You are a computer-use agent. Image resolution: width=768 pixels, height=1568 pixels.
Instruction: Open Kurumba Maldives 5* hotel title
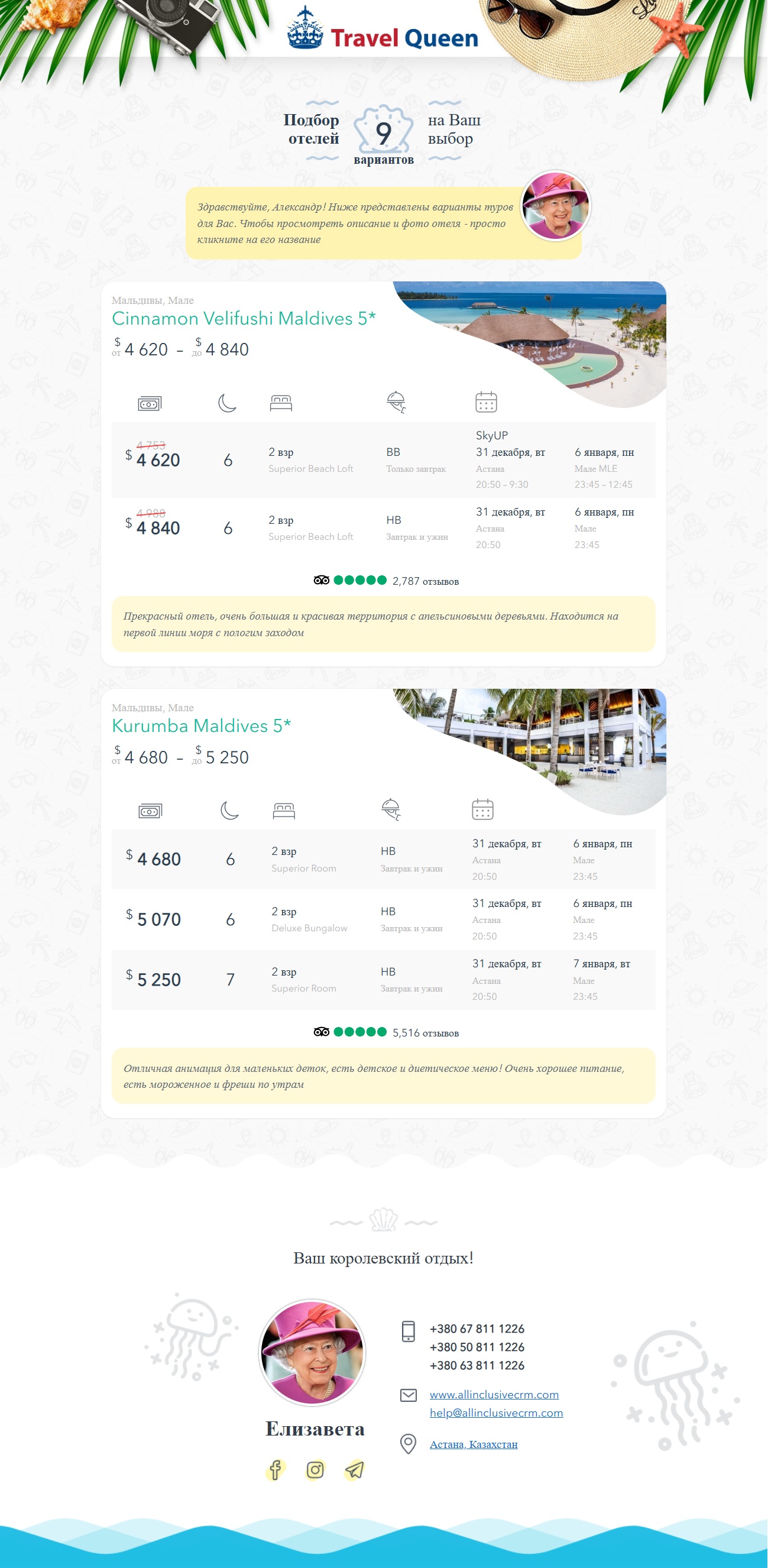point(202,725)
